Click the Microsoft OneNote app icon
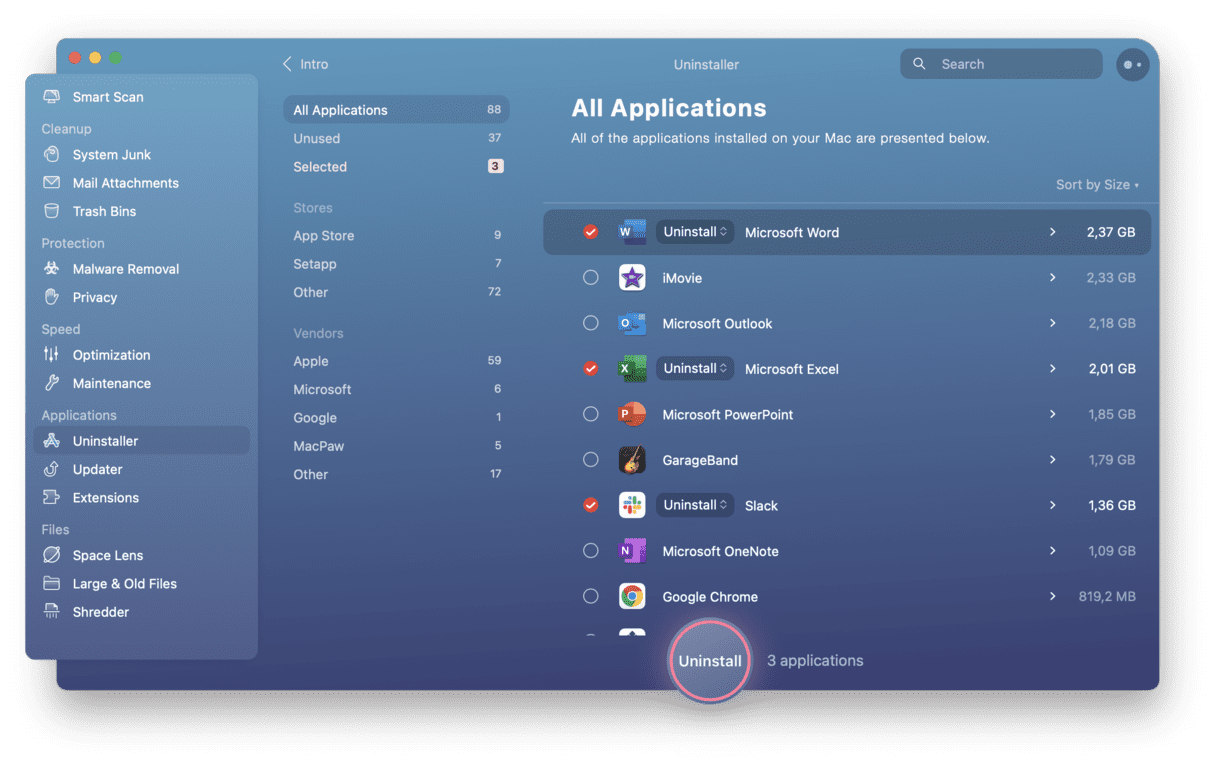Screen dimensions: 1216x765 (x=632, y=551)
